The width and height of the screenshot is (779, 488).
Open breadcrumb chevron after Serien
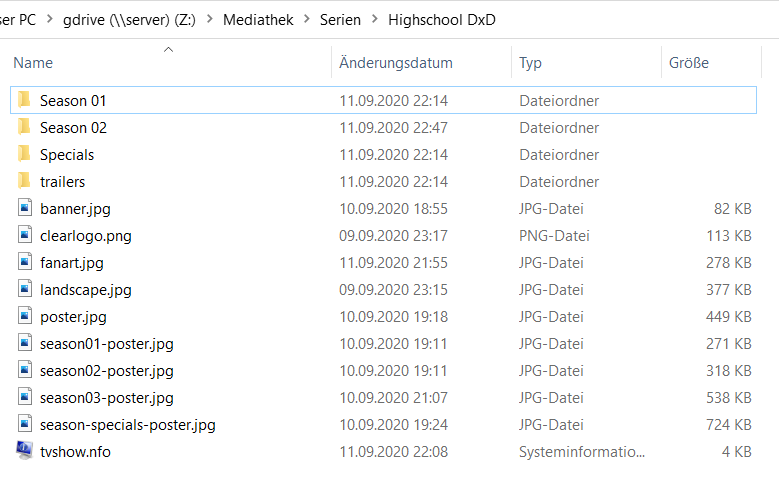point(374,19)
